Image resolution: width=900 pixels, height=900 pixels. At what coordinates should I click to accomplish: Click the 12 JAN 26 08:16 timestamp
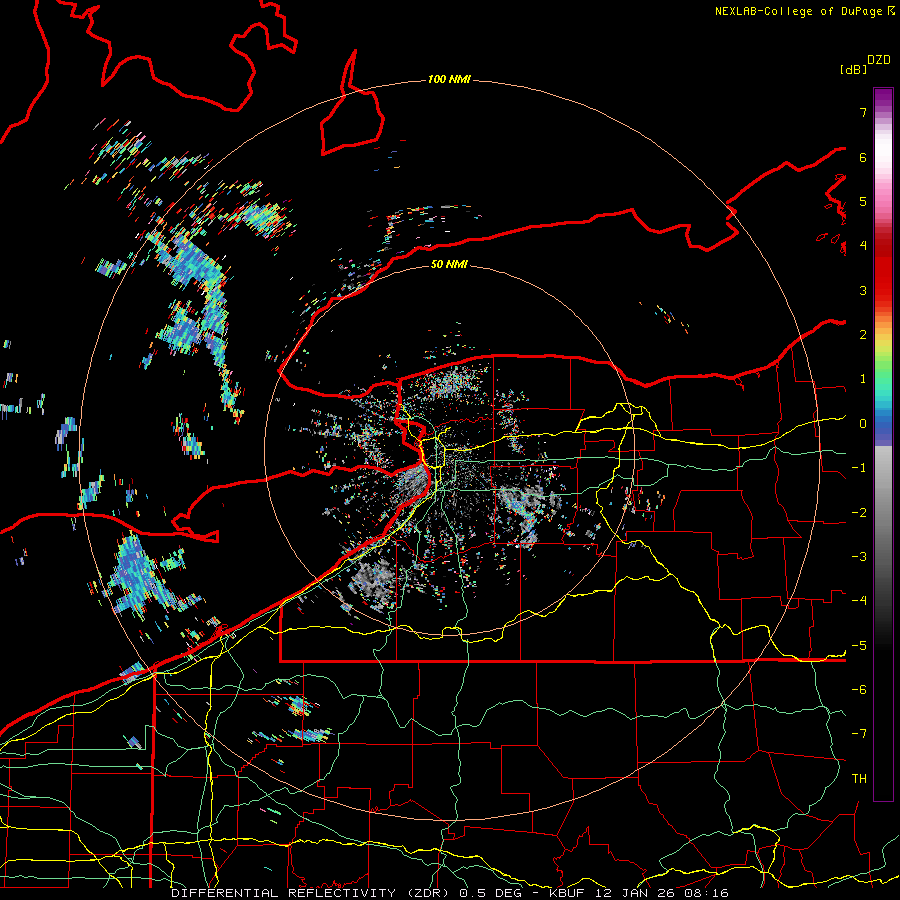662,893
